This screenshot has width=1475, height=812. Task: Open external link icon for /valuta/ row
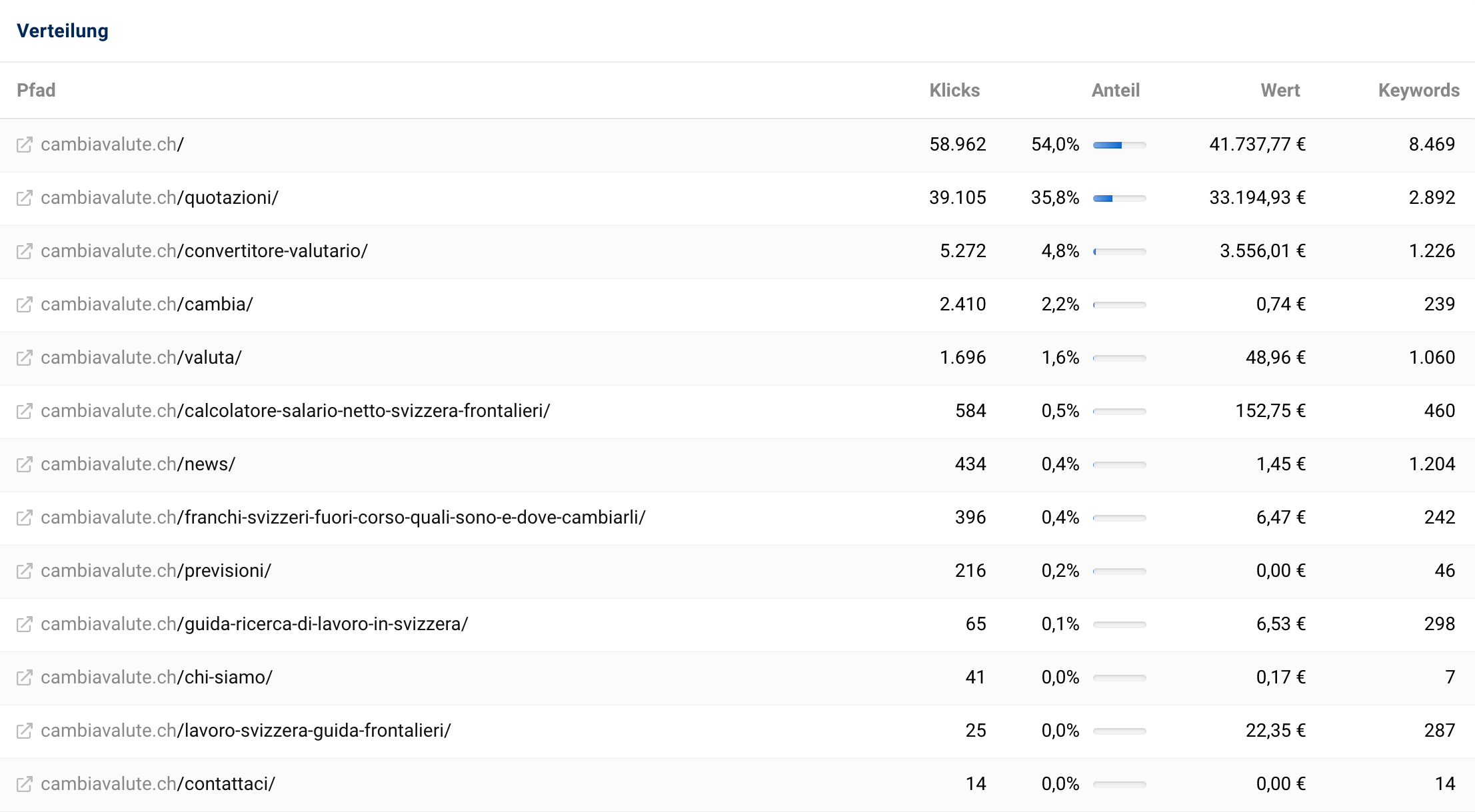click(x=24, y=358)
